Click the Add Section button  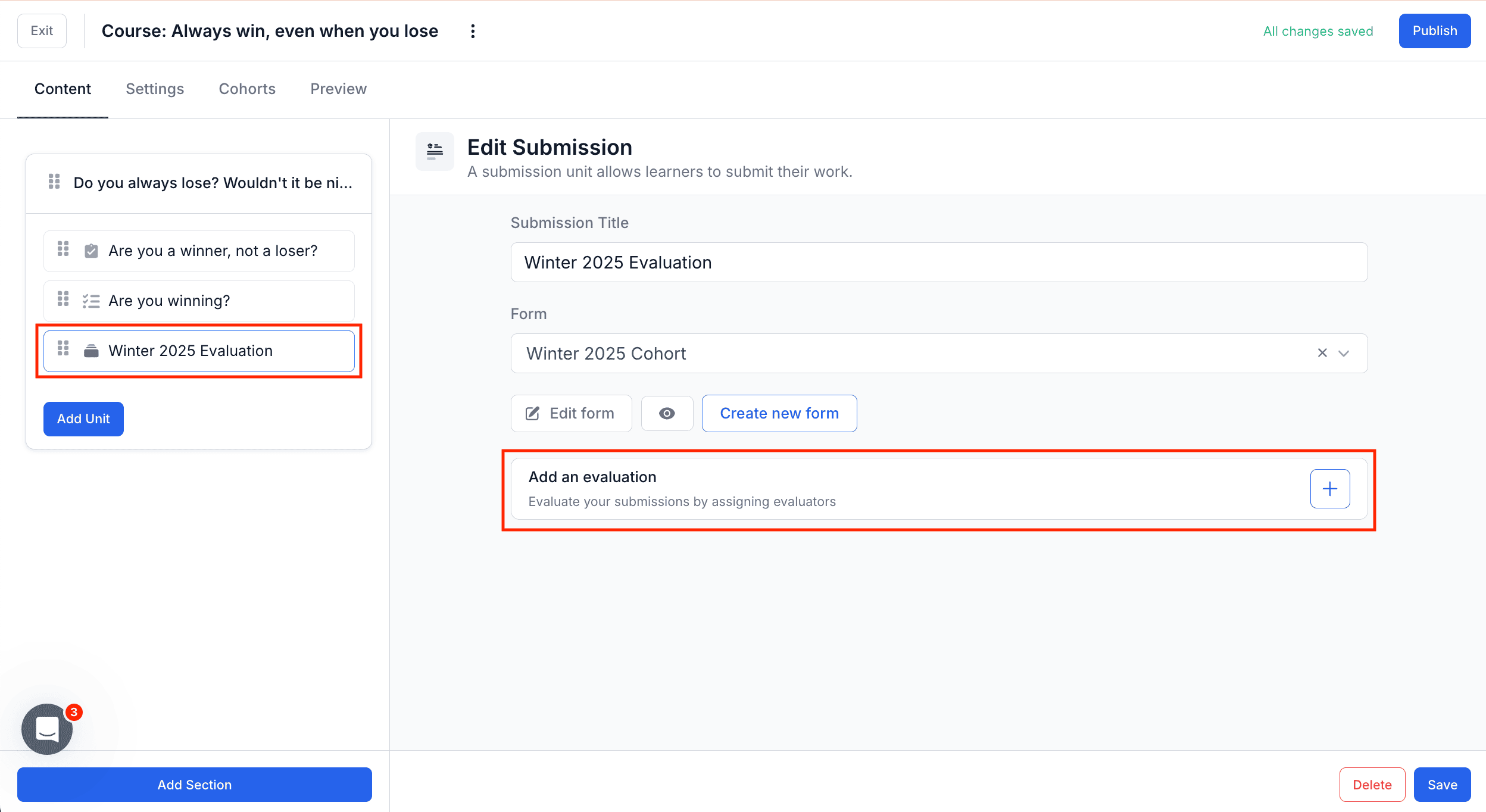(194, 785)
